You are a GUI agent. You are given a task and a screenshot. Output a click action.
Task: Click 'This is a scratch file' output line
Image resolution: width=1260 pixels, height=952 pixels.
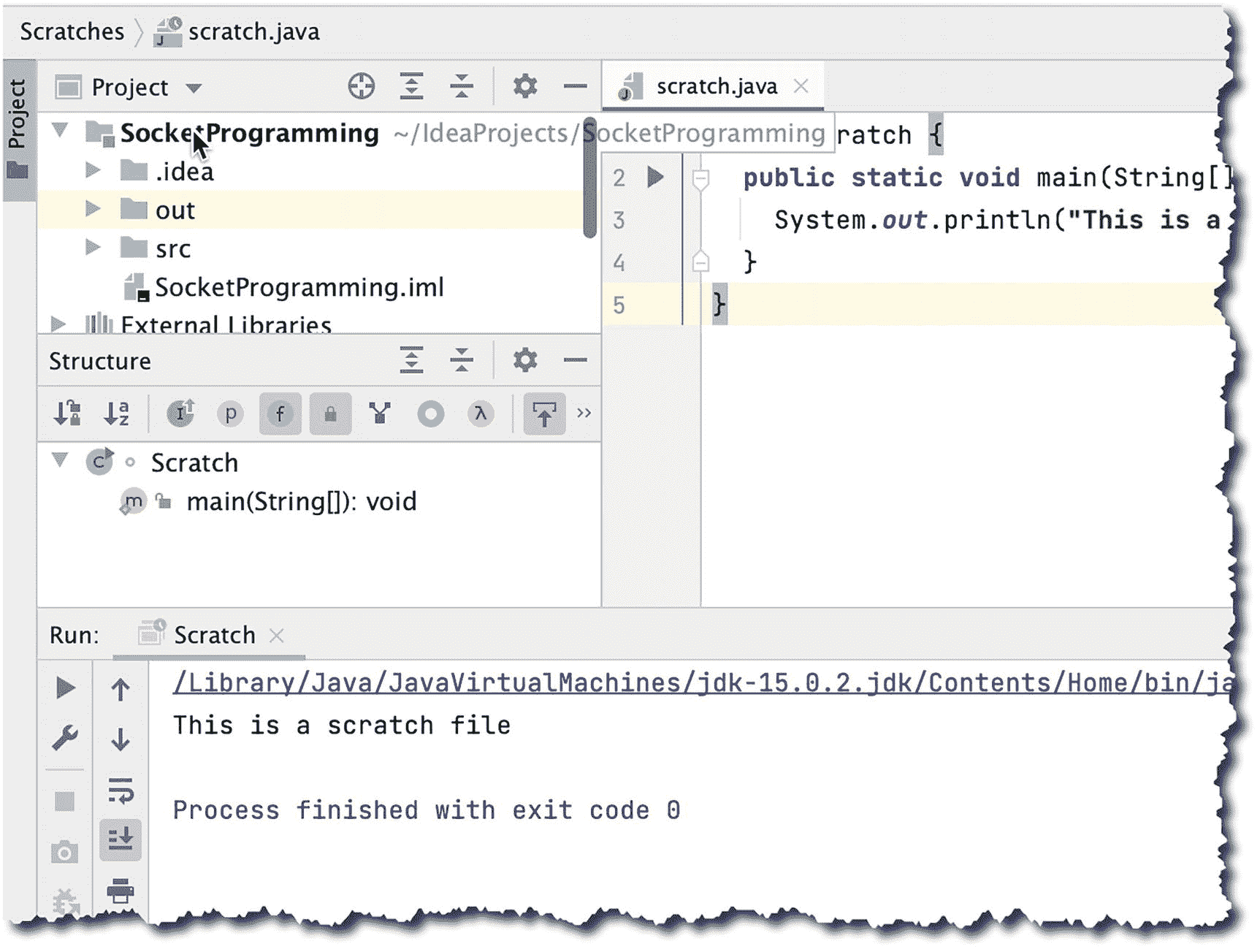(342, 725)
